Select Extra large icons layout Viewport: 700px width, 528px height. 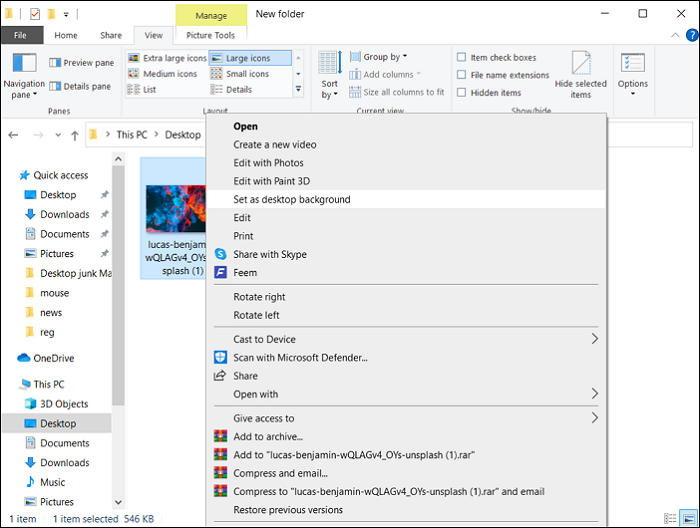(167, 58)
